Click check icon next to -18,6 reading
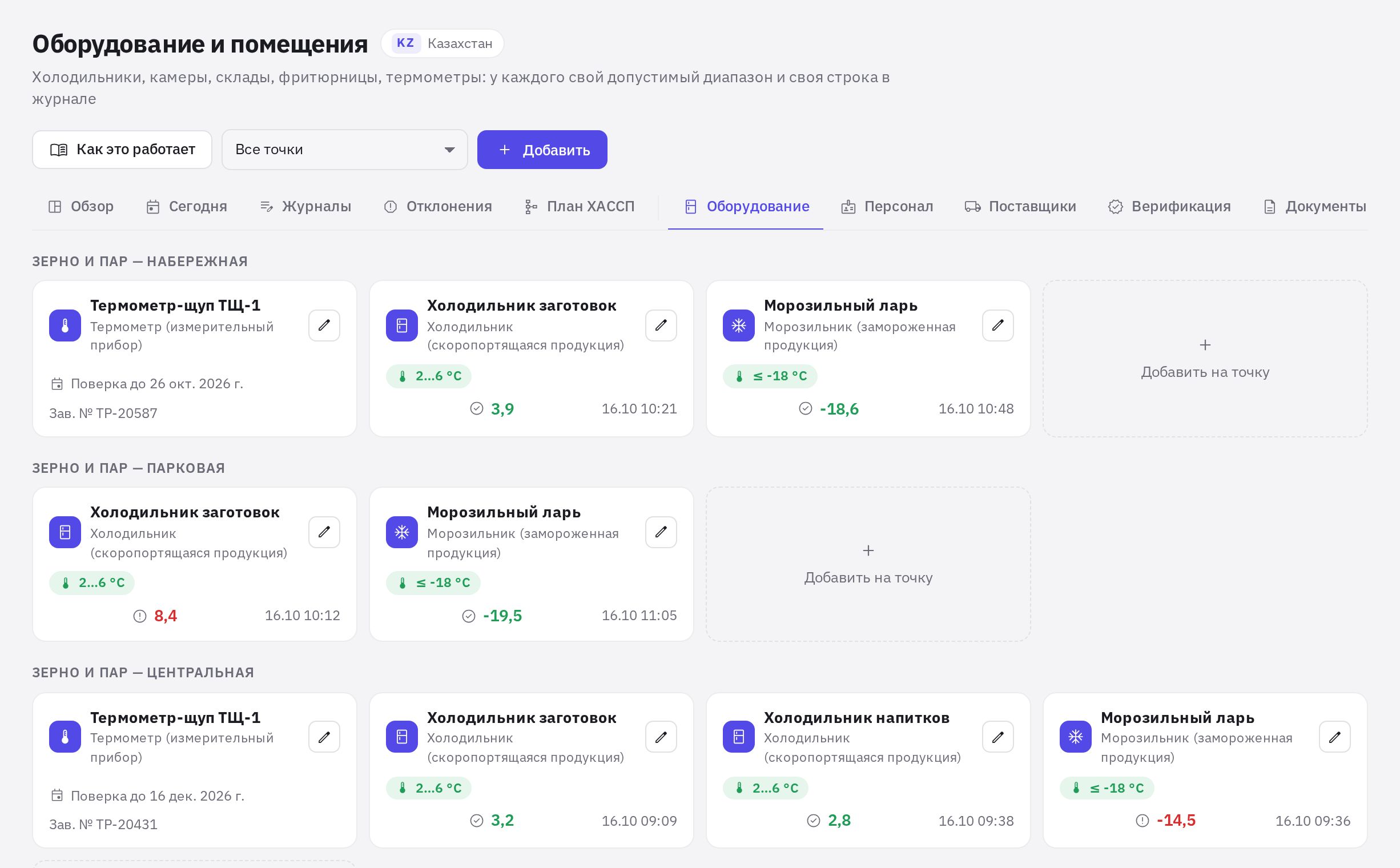The image size is (1400, 868). (806, 409)
